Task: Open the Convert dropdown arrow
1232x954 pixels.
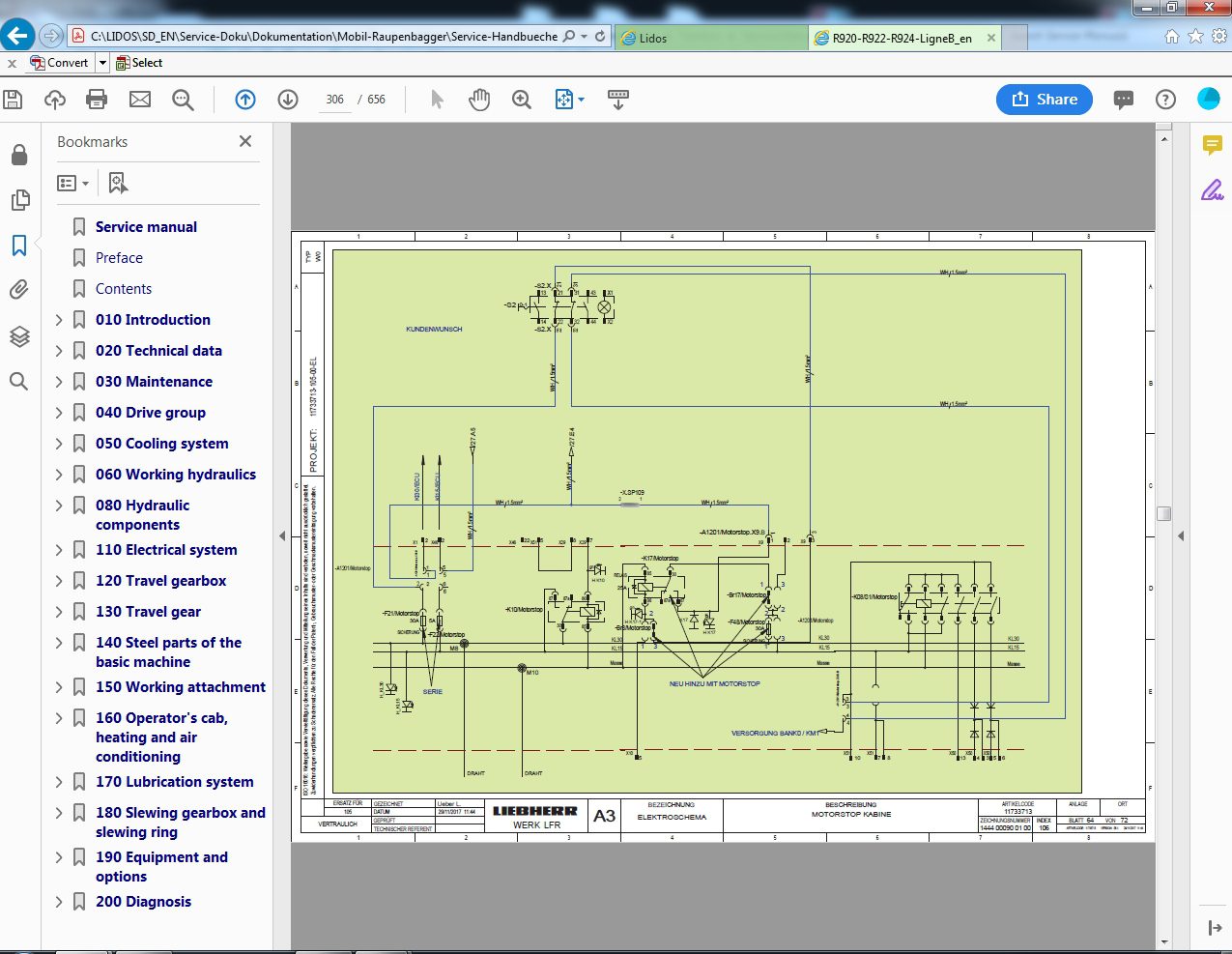Action: (x=102, y=63)
